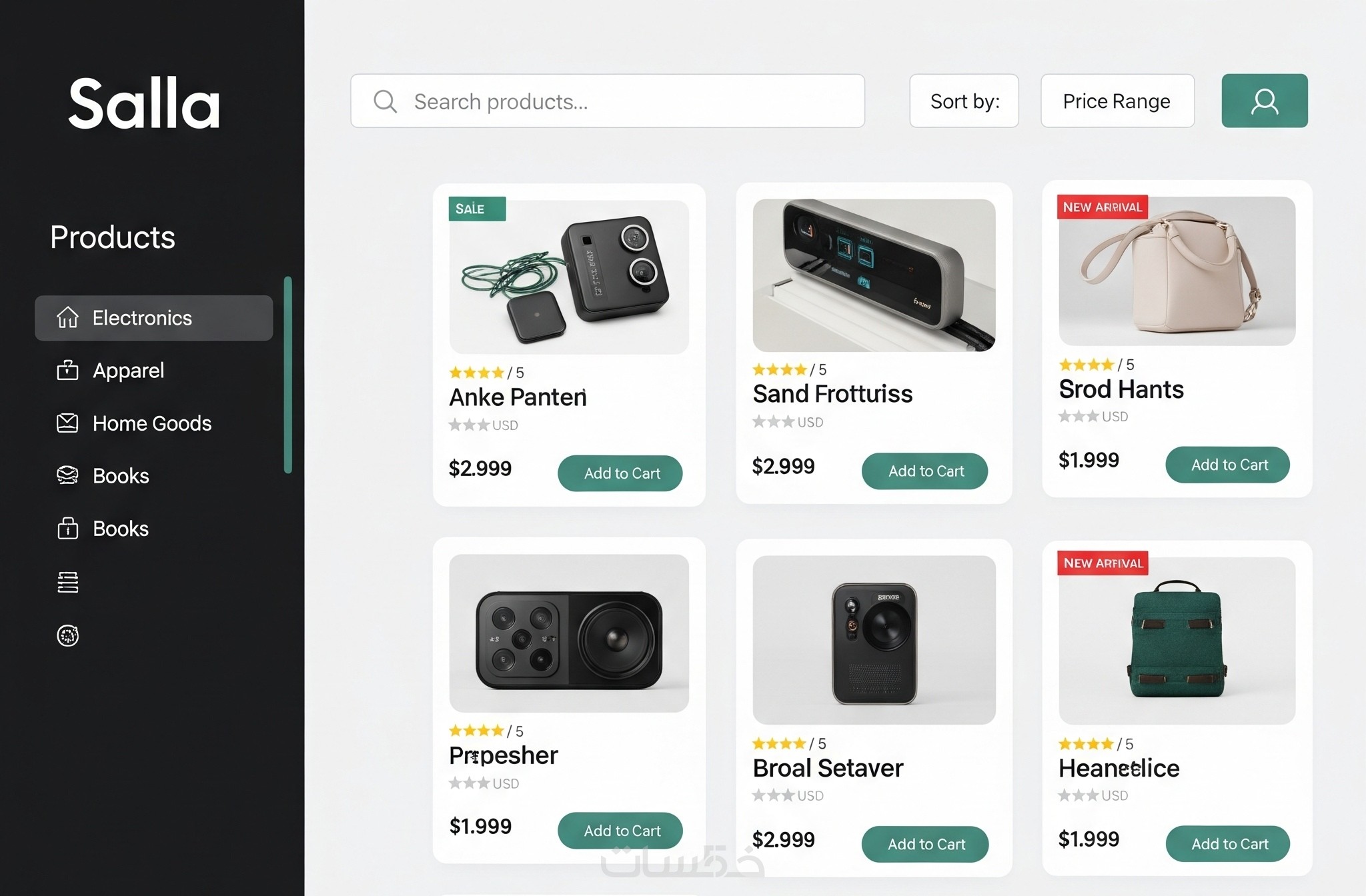Click the shirt box icon beside Apparel
The height and width of the screenshot is (896, 1366).
[67, 370]
